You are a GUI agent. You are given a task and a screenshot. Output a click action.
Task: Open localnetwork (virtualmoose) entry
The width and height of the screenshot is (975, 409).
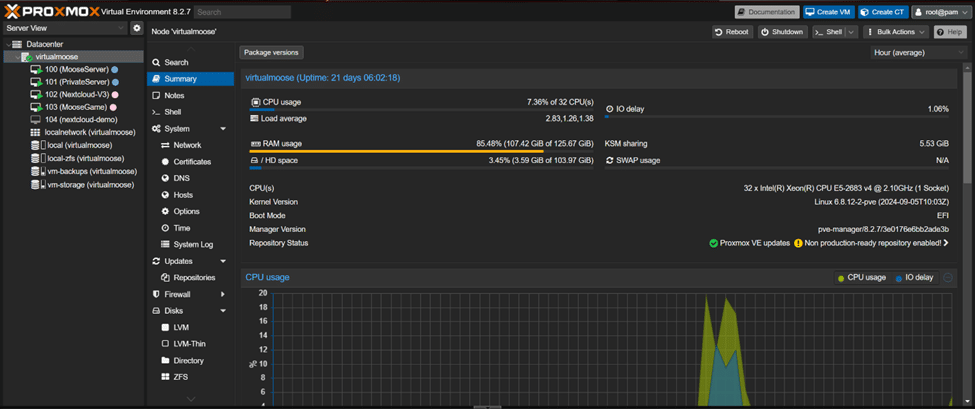click(90, 132)
